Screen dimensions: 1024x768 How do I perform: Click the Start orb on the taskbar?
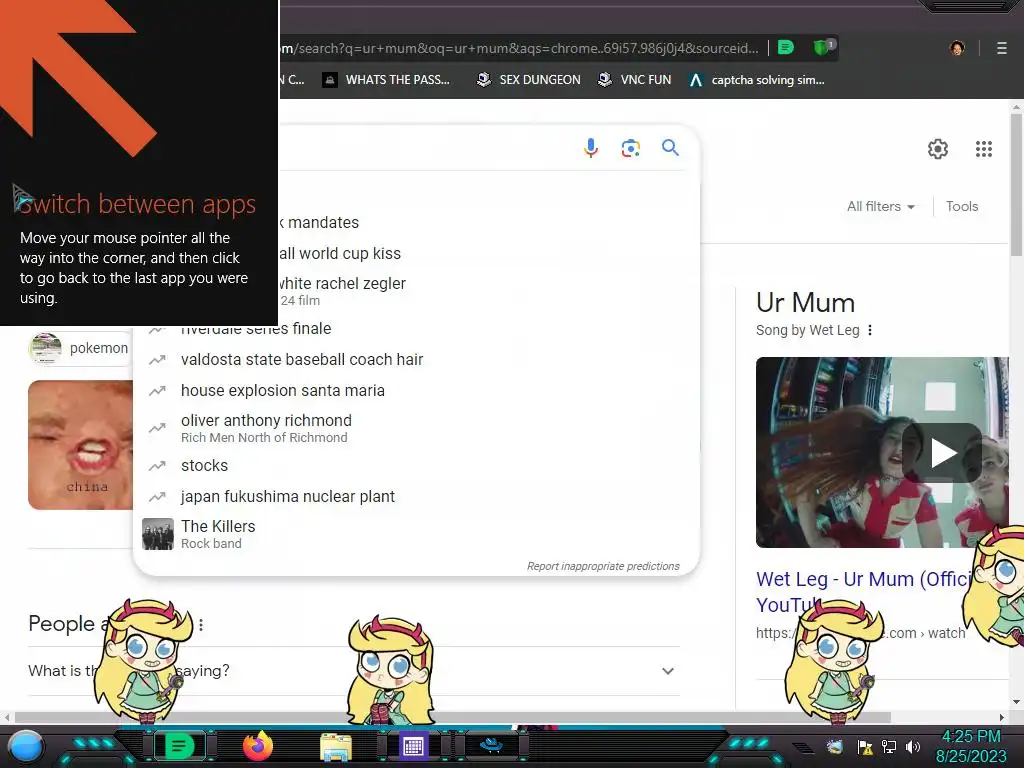pyautogui.click(x=25, y=746)
